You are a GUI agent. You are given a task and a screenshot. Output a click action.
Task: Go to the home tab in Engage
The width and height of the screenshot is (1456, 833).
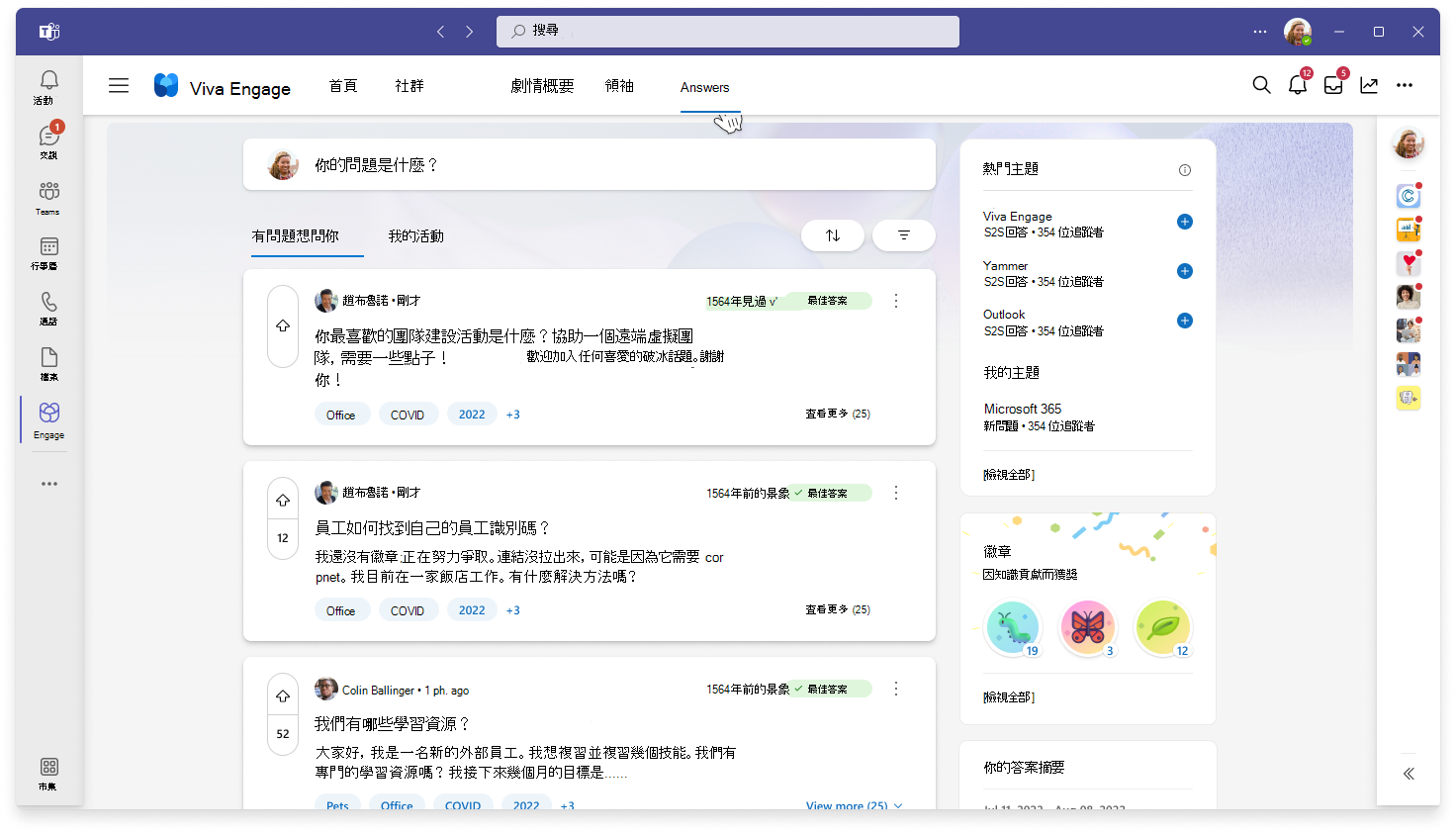[x=343, y=86]
